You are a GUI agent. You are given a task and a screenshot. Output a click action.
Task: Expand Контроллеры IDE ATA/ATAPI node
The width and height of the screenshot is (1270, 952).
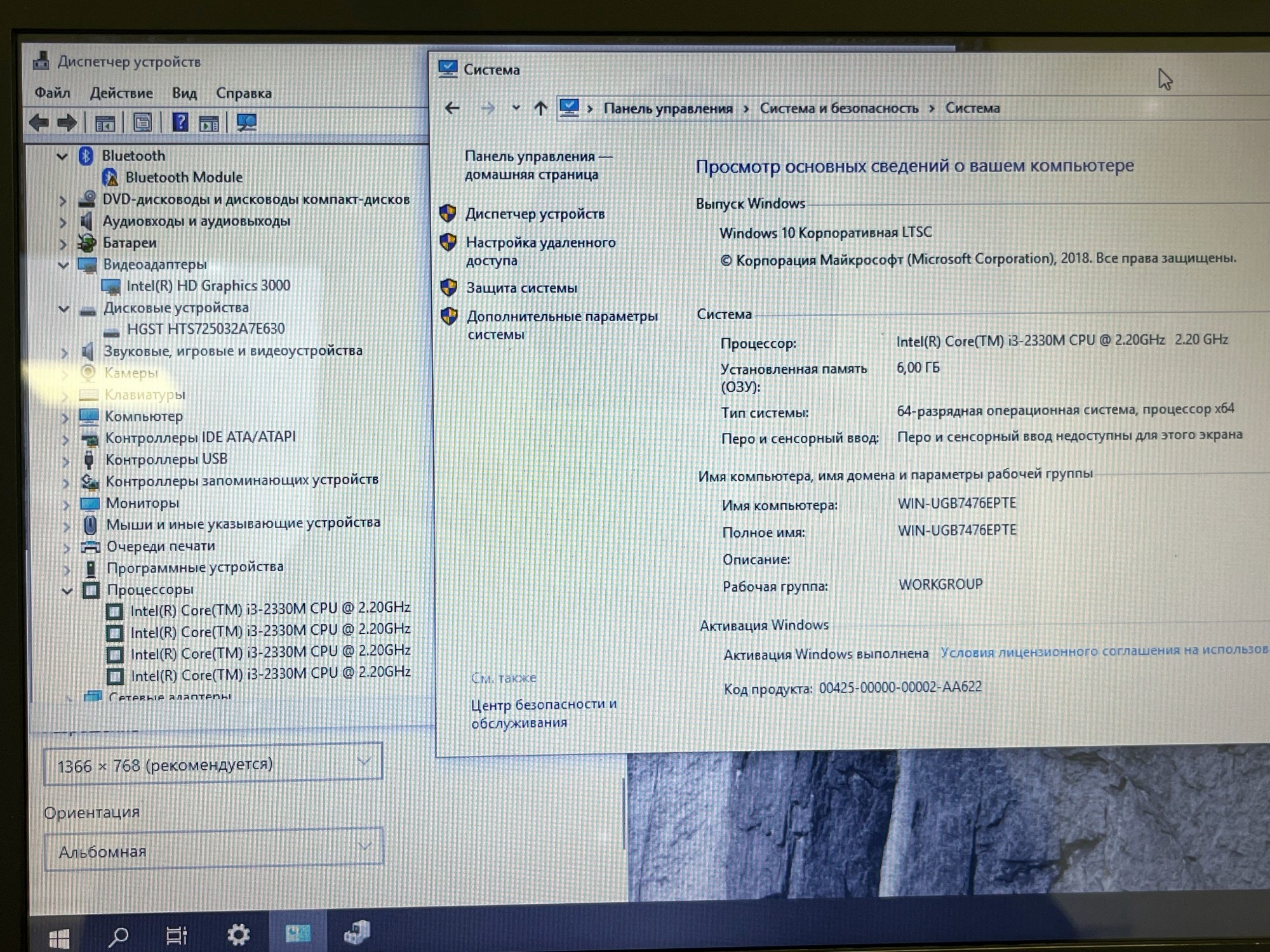click(x=65, y=439)
